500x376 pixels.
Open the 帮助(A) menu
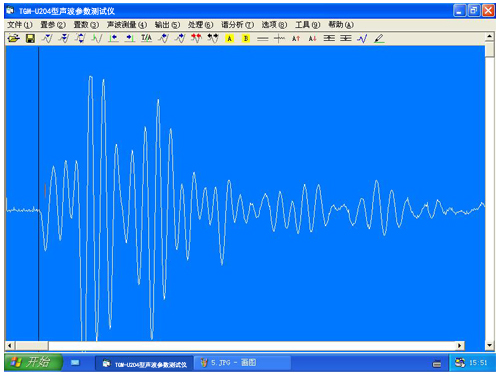341,25
